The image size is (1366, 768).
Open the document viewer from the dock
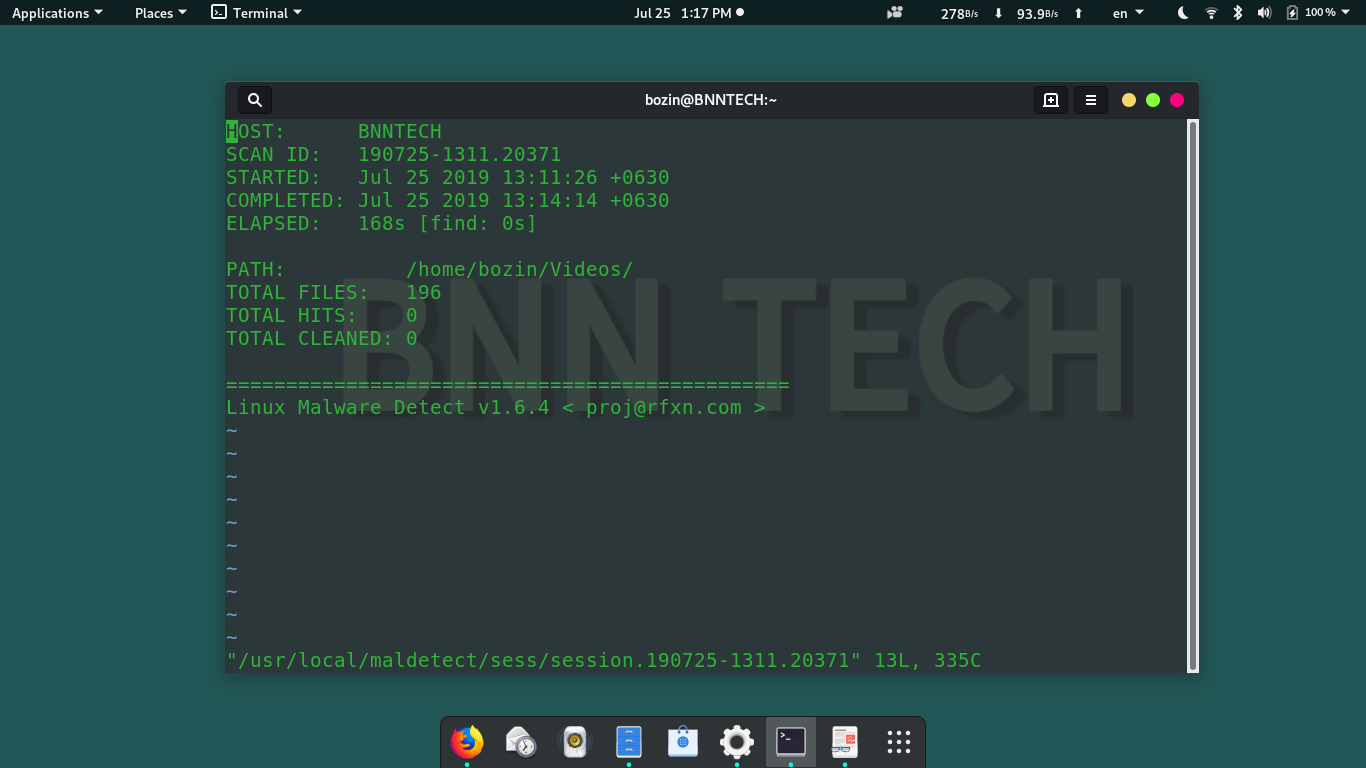(x=844, y=742)
